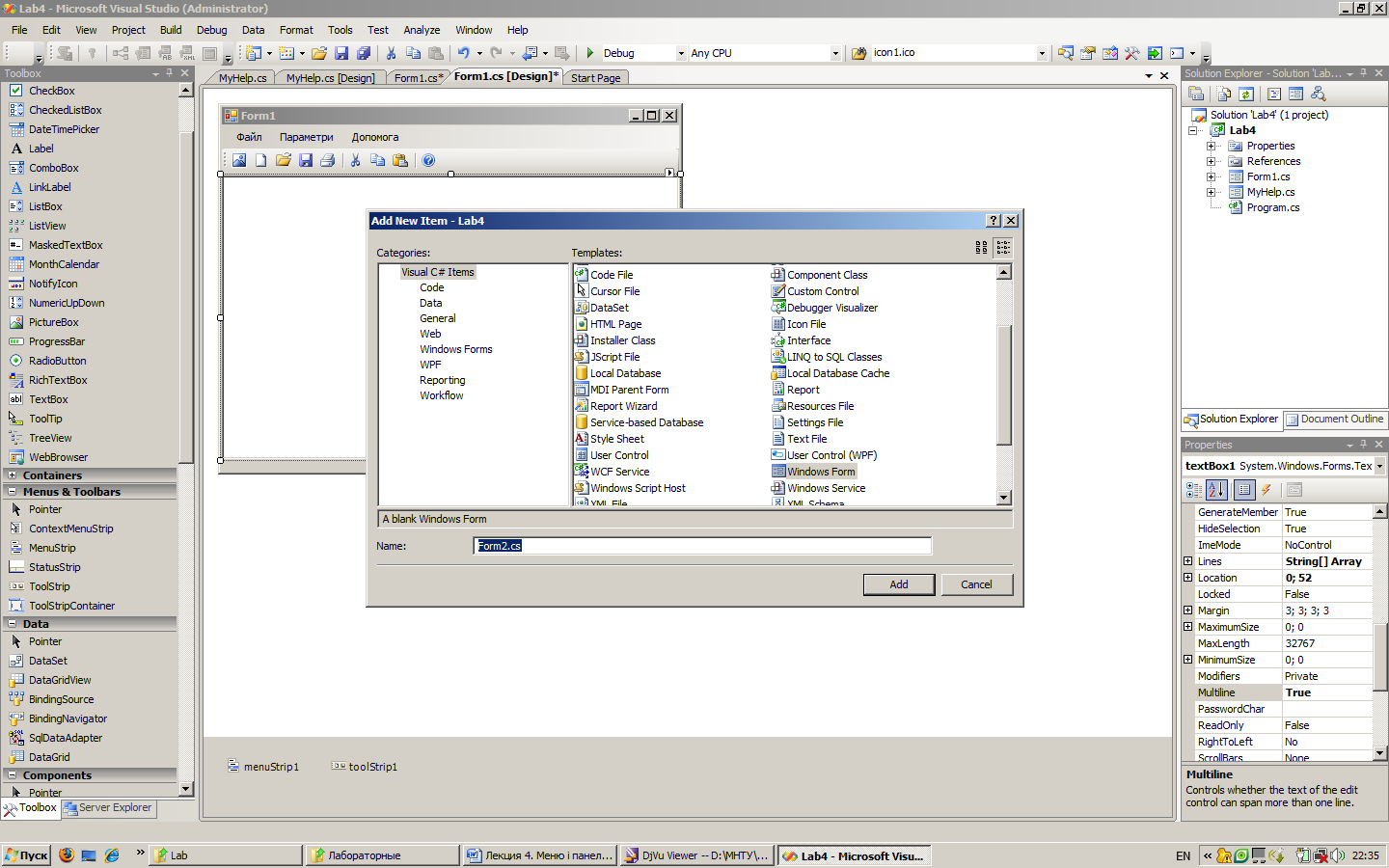Click the Multiline property value True
This screenshot has width=1389, height=868.
click(x=1327, y=692)
